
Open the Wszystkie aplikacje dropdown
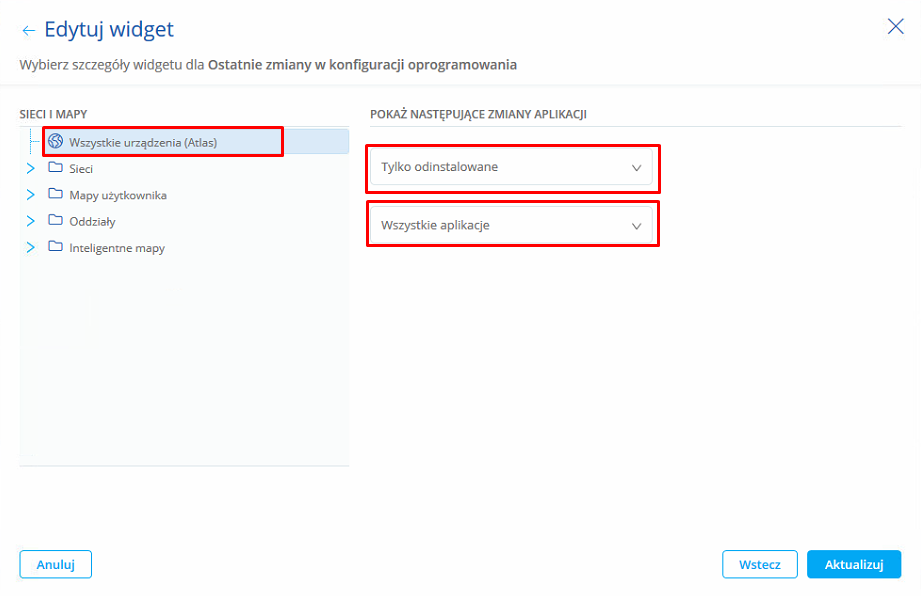pyautogui.click(x=511, y=225)
